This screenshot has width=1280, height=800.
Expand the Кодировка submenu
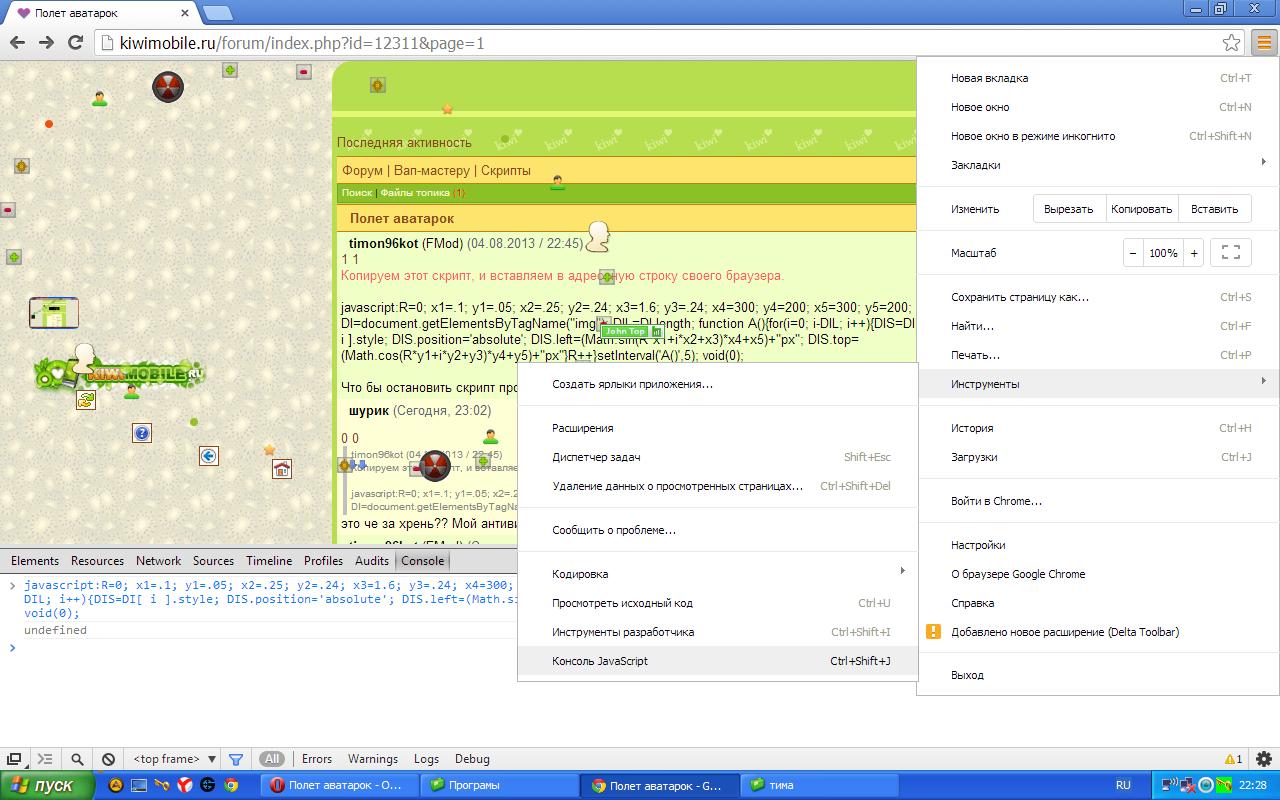click(717, 574)
